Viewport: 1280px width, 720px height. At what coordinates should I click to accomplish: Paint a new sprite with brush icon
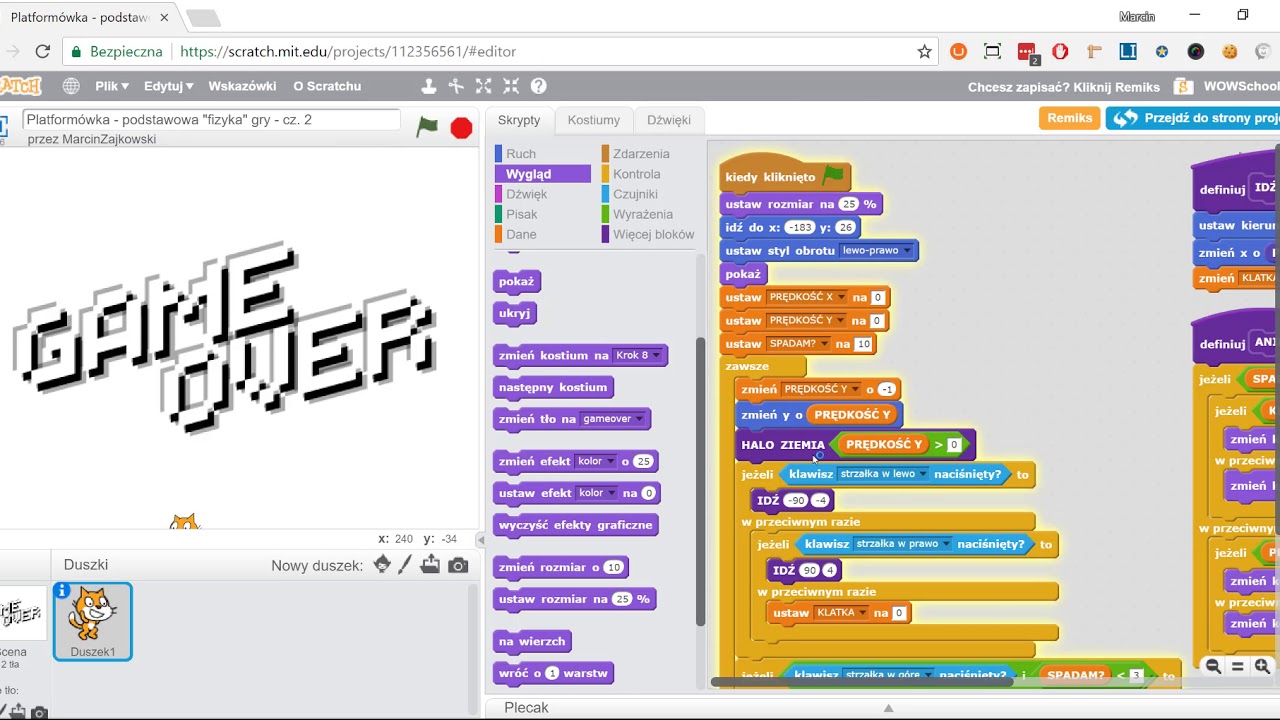pyautogui.click(x=405, y=565)
